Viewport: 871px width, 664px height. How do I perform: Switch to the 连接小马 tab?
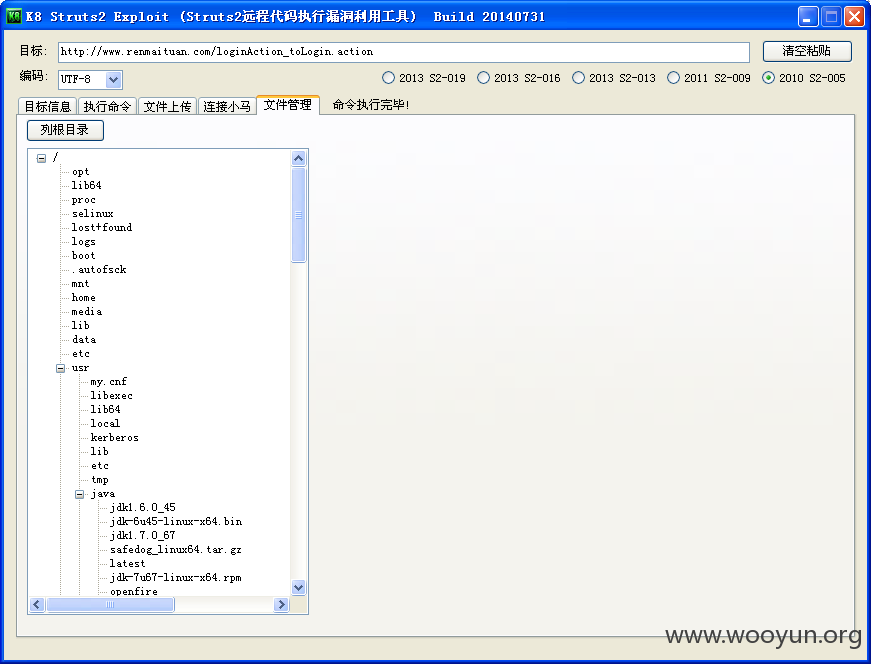click(227, 106)
